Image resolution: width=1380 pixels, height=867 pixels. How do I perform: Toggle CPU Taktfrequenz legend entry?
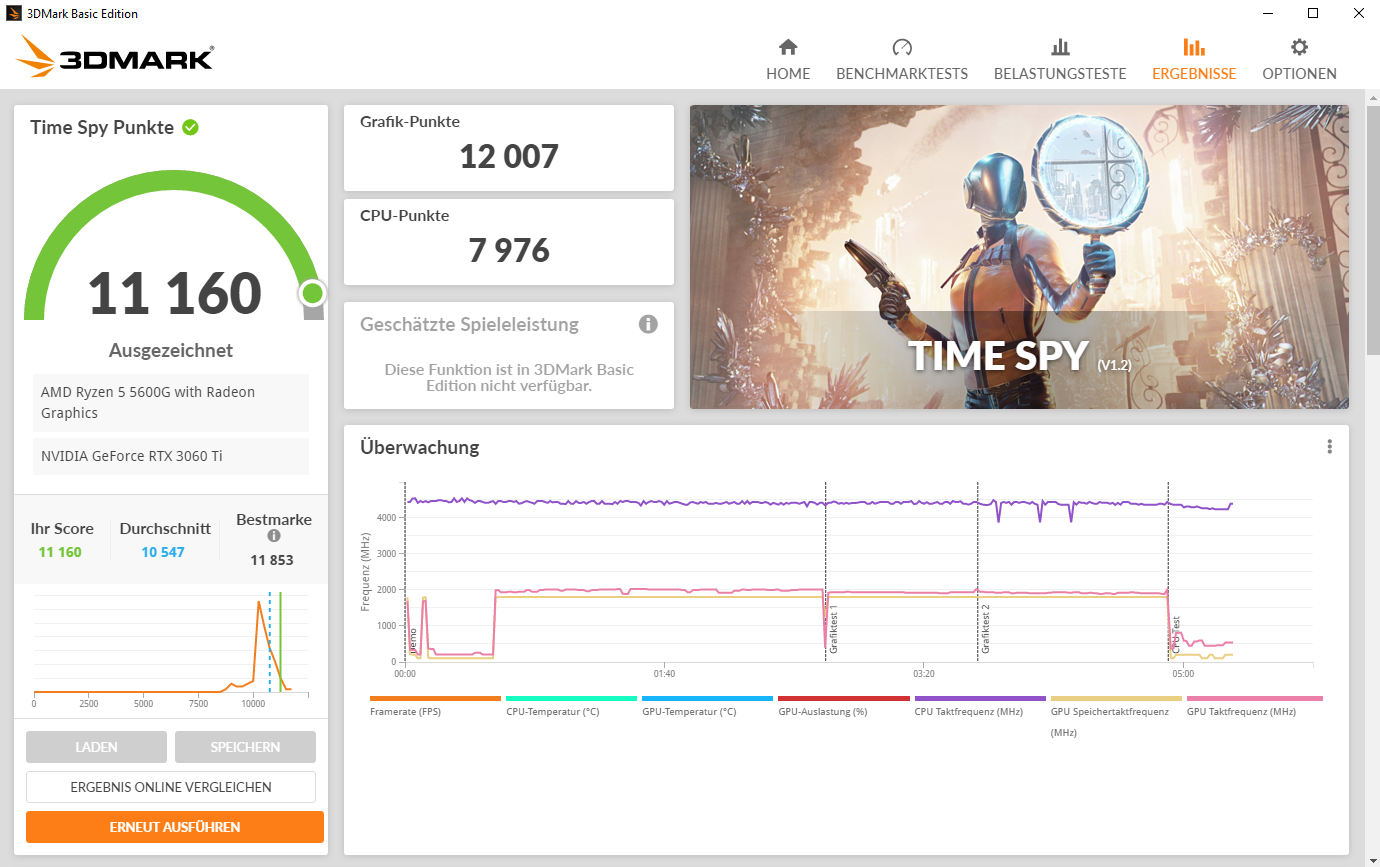pyautogui.click(x=979, y=706)
